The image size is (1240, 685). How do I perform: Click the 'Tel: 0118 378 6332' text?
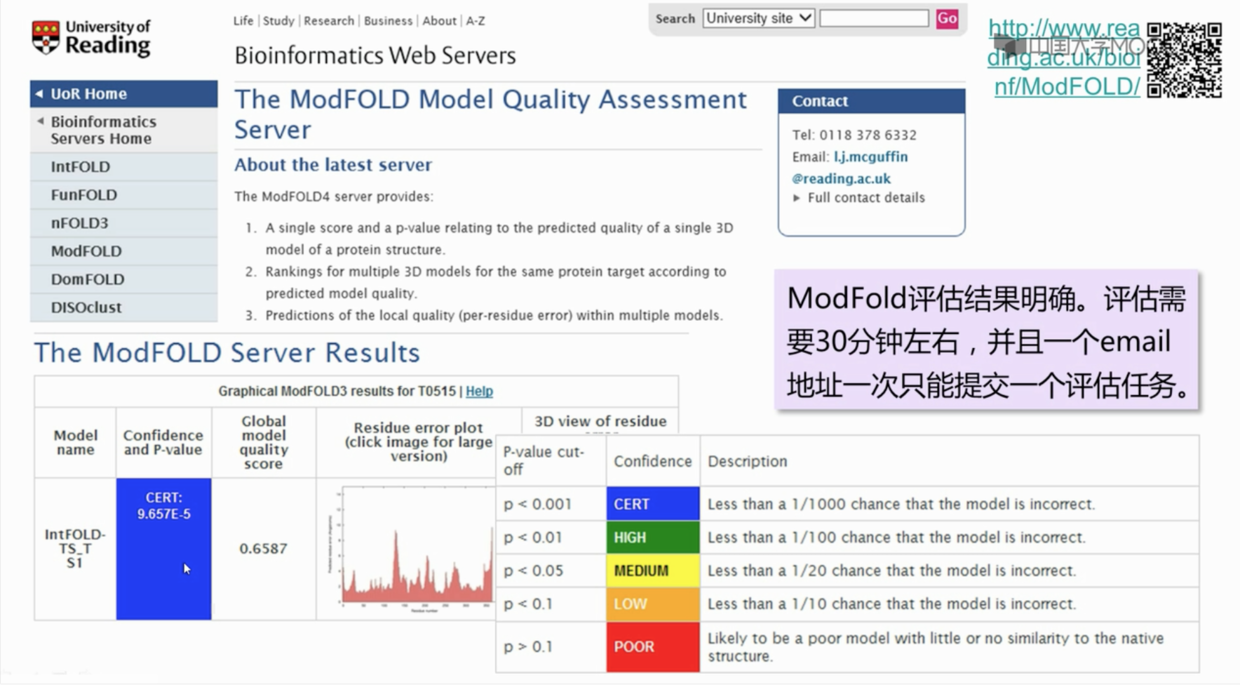pyautogui.click(x=854, y=135)
